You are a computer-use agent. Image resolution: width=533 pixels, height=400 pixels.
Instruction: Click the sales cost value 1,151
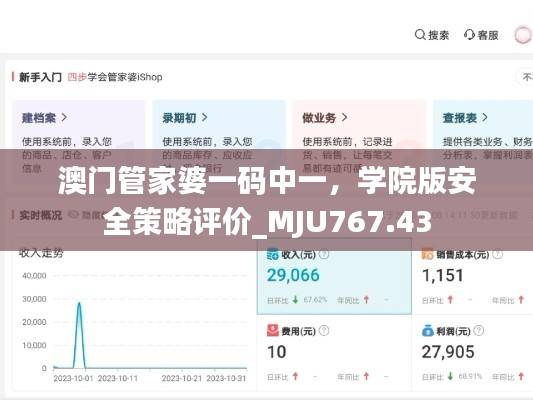pyautogui.click(x=443, y=275)
